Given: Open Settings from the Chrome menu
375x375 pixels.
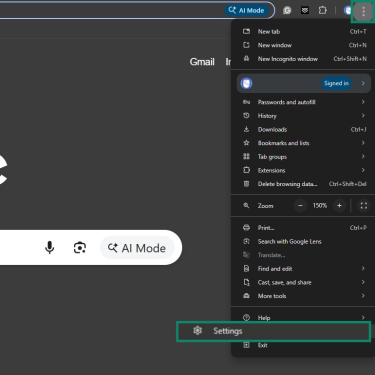Looking at the screenshot, I should pyautogui.click(x=273, y=331).
